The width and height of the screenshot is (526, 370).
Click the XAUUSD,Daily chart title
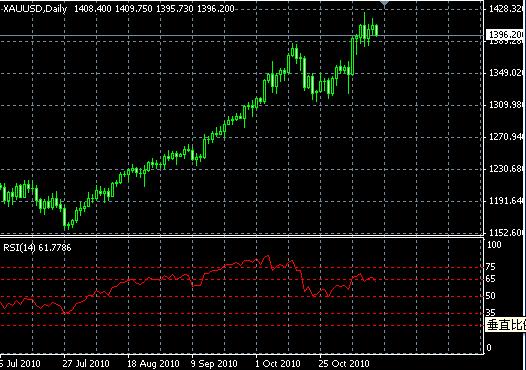click(x=34, y=9)
